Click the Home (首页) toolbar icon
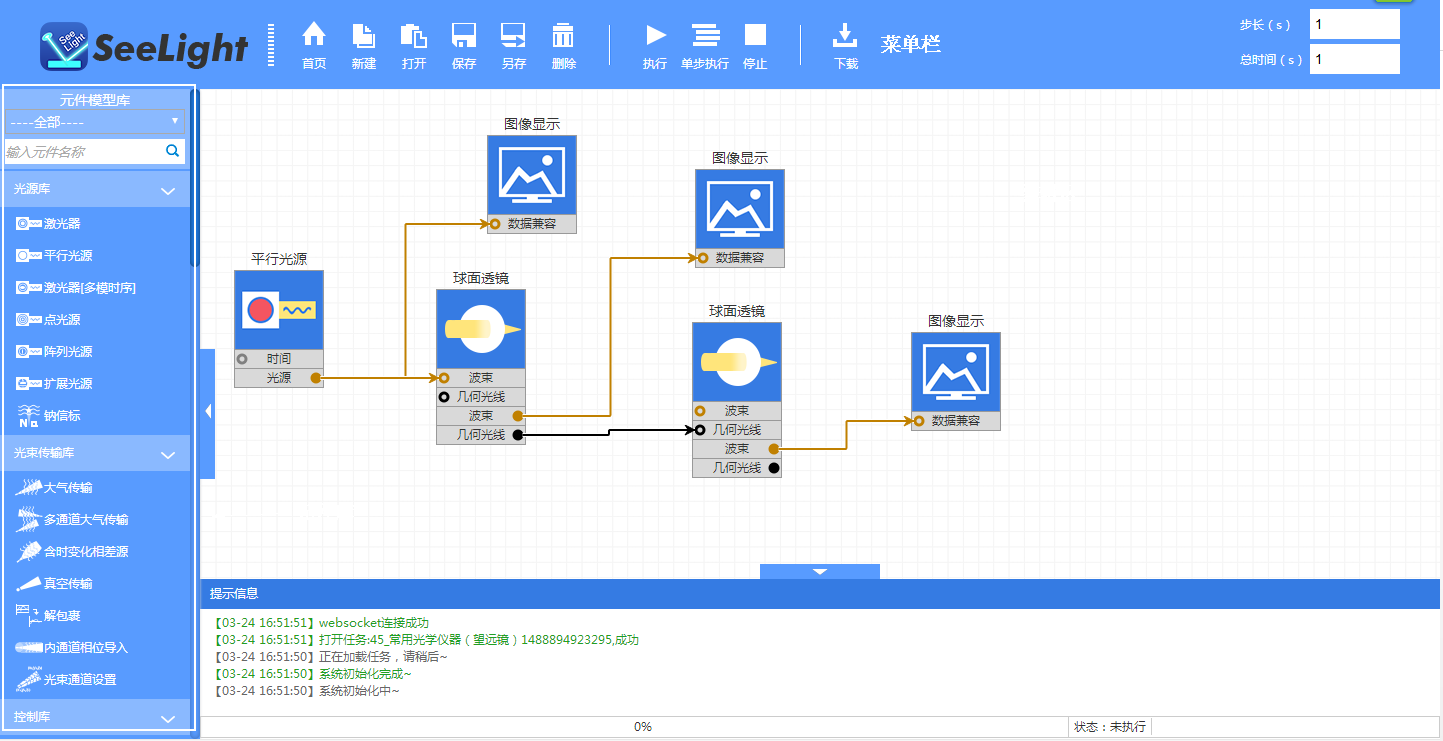This screenshot has width=1443, height=741. (314, 37)
